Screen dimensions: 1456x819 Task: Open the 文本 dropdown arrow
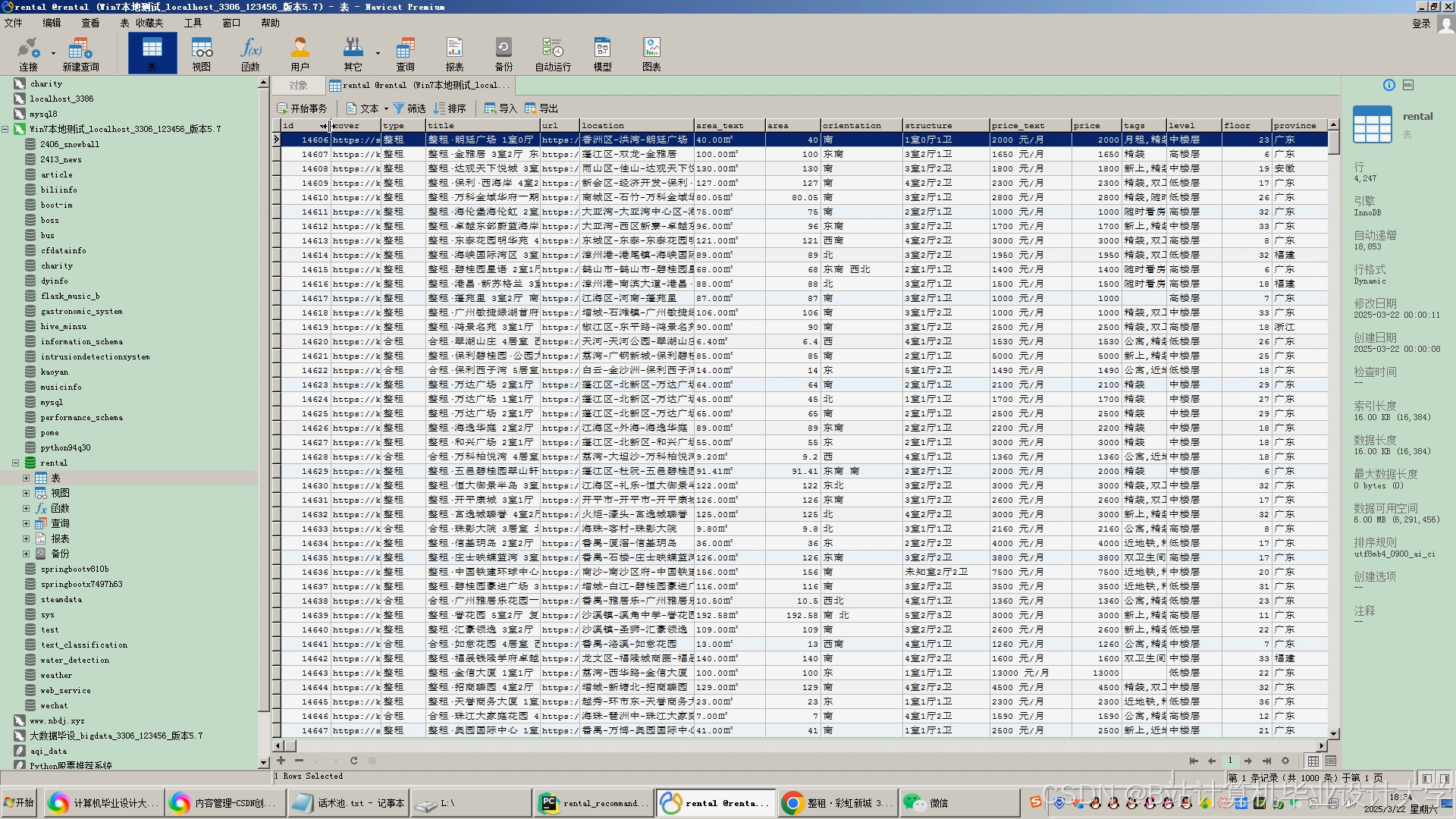(x=386, y=108)
